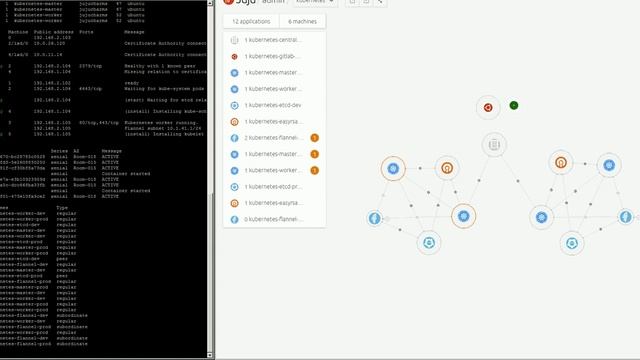Select kubernetes-master row with orange badge
This screenshot has height=360, width=640.
point(274,154)
